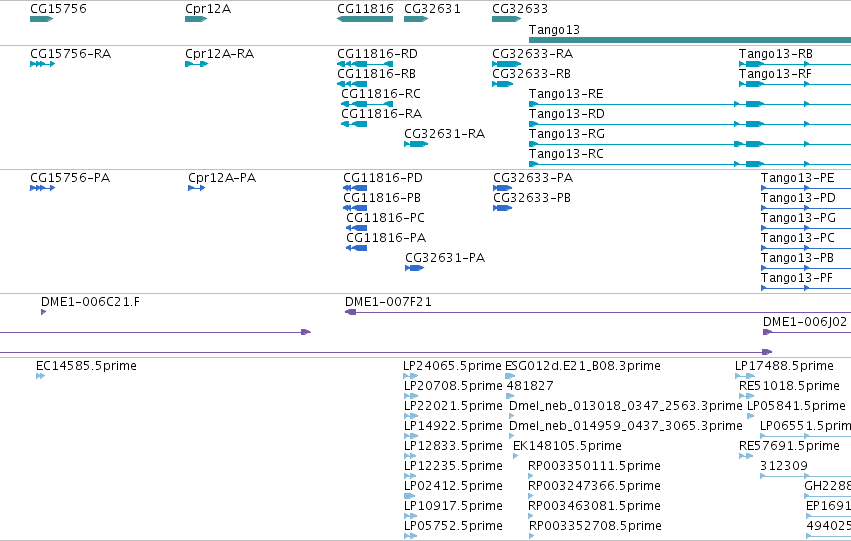
Task: Click clone DME1-006J02
Action: (x=804, y=322)
